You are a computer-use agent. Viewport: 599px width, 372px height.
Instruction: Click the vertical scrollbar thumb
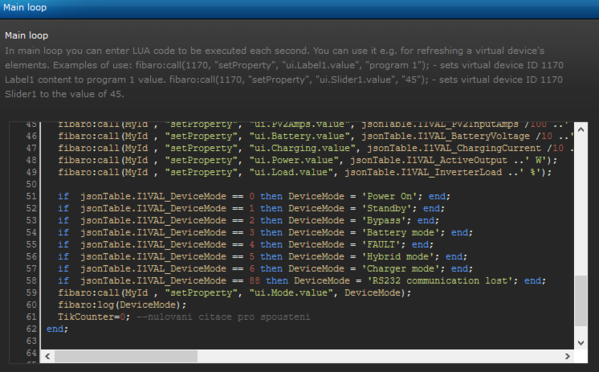(x=581, y=301)
